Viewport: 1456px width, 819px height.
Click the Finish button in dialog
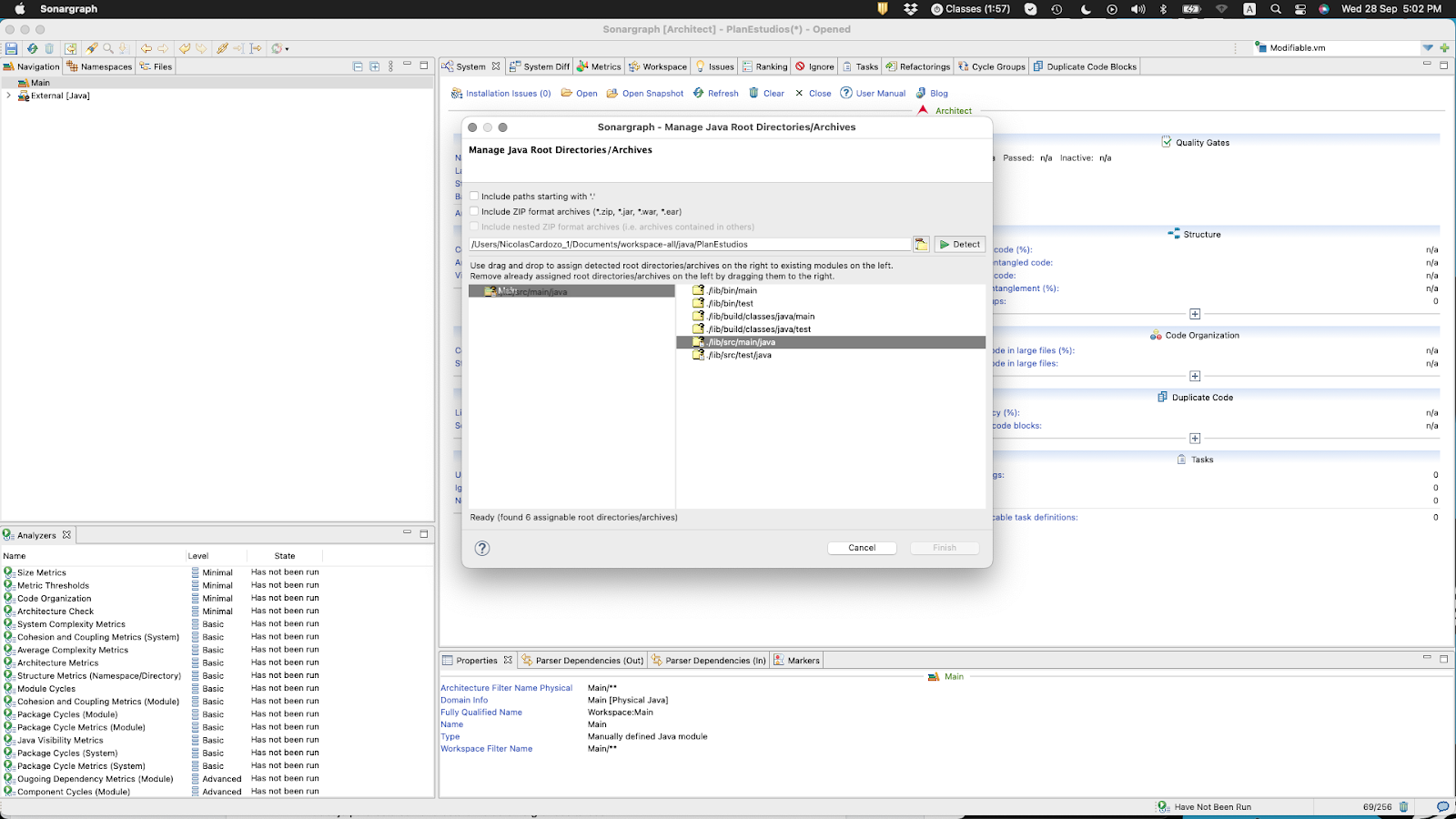coord(945,548)
